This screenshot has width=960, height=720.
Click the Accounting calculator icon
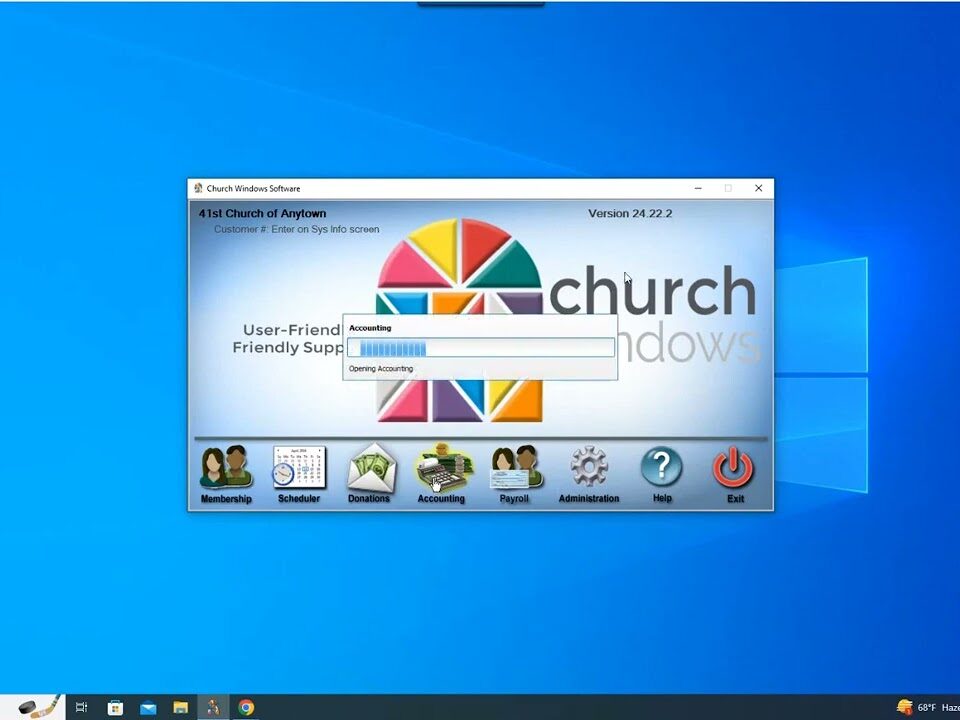[x=442, y=468]
